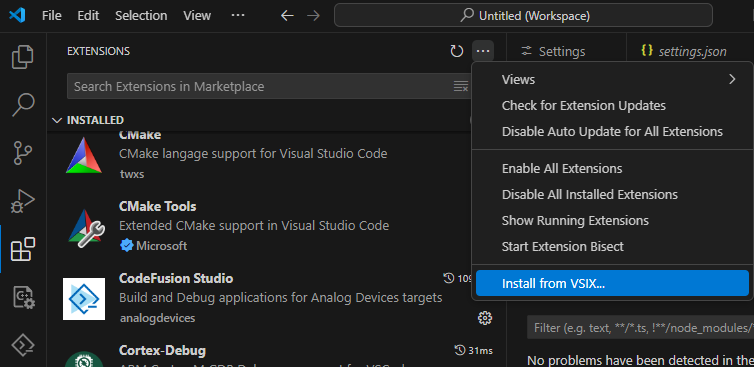Open the Explorer view in activity bar
754x367 pixels.
point(23,57)
